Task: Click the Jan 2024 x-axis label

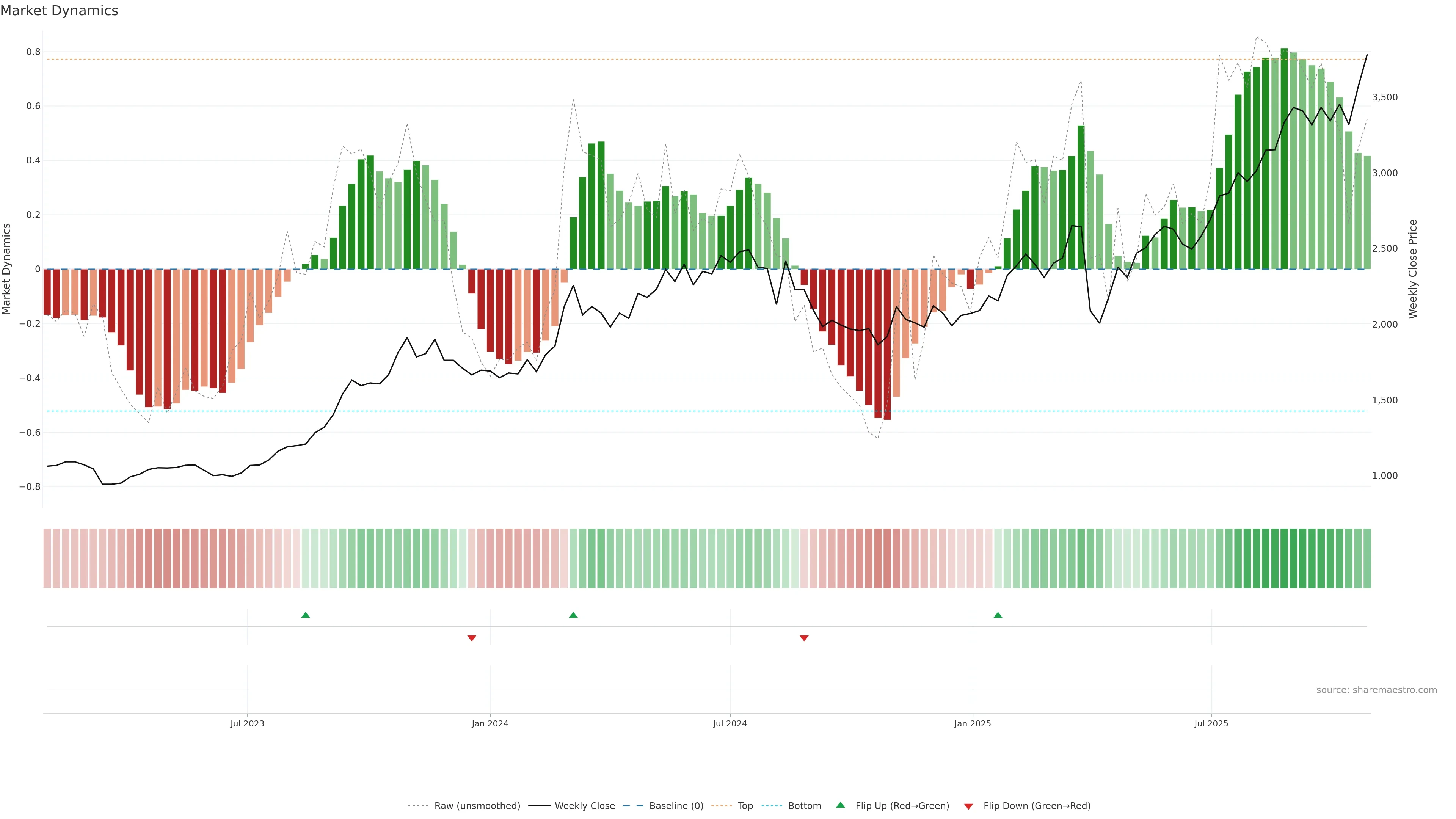Action: (490, 723)
